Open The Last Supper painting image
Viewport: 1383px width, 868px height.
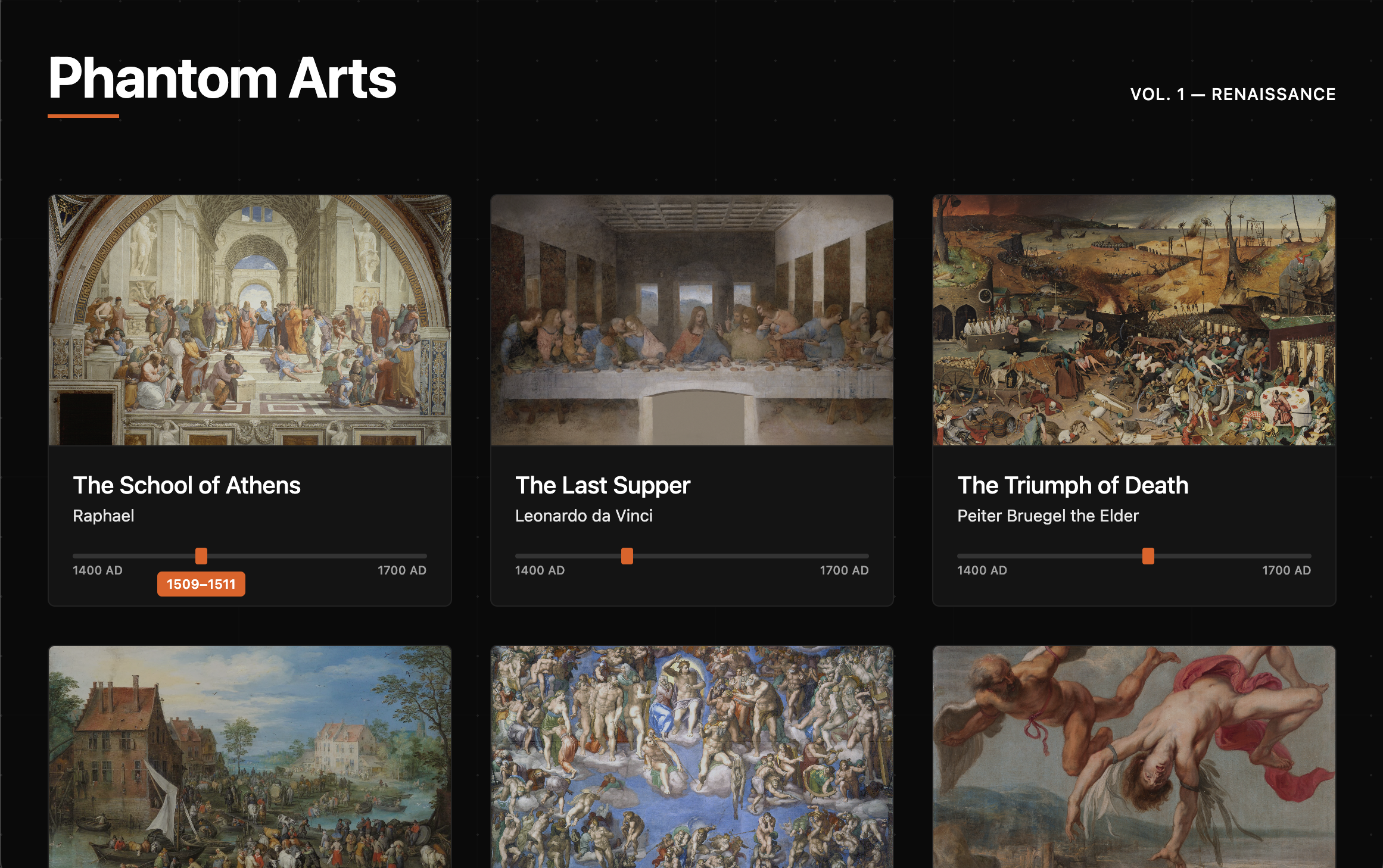pos(691,320)
